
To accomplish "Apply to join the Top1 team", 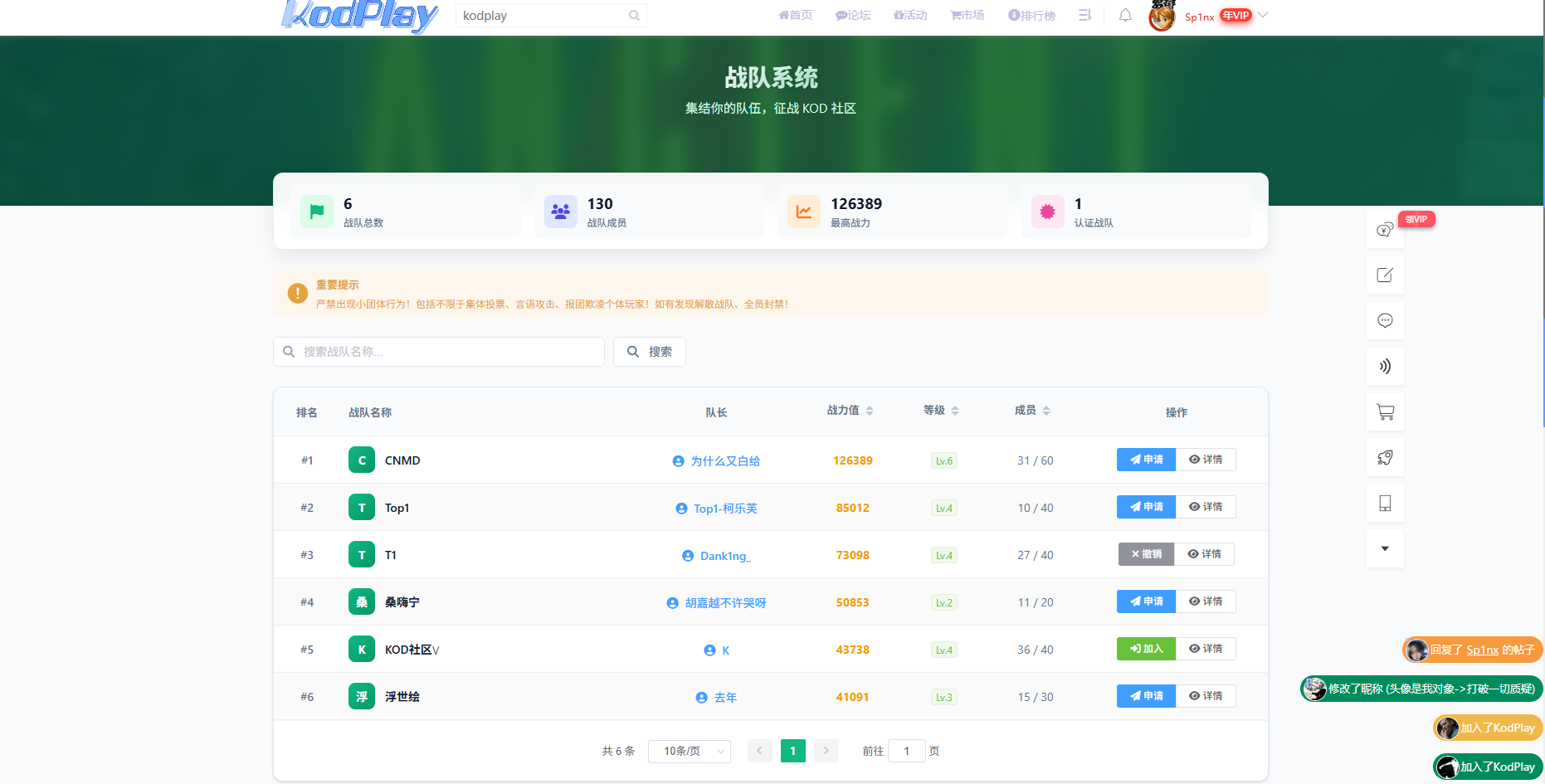I will [1146, 507].
